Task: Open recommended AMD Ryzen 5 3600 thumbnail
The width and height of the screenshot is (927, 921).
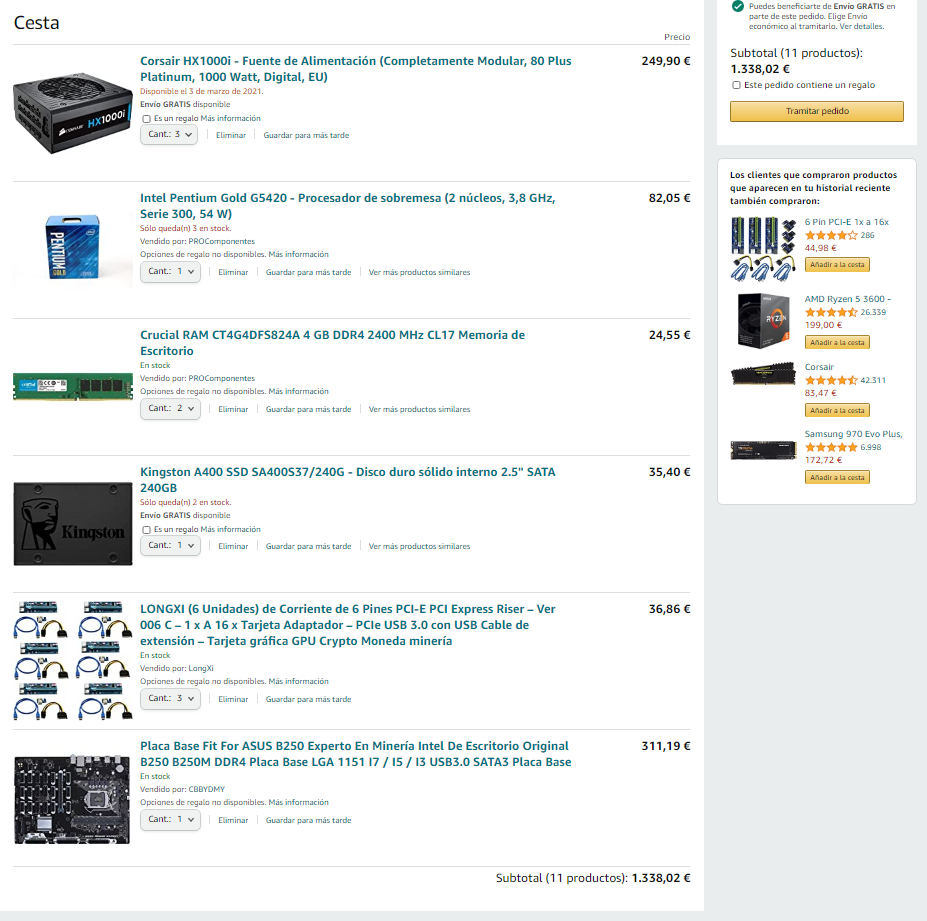Action: click(763, 320)
